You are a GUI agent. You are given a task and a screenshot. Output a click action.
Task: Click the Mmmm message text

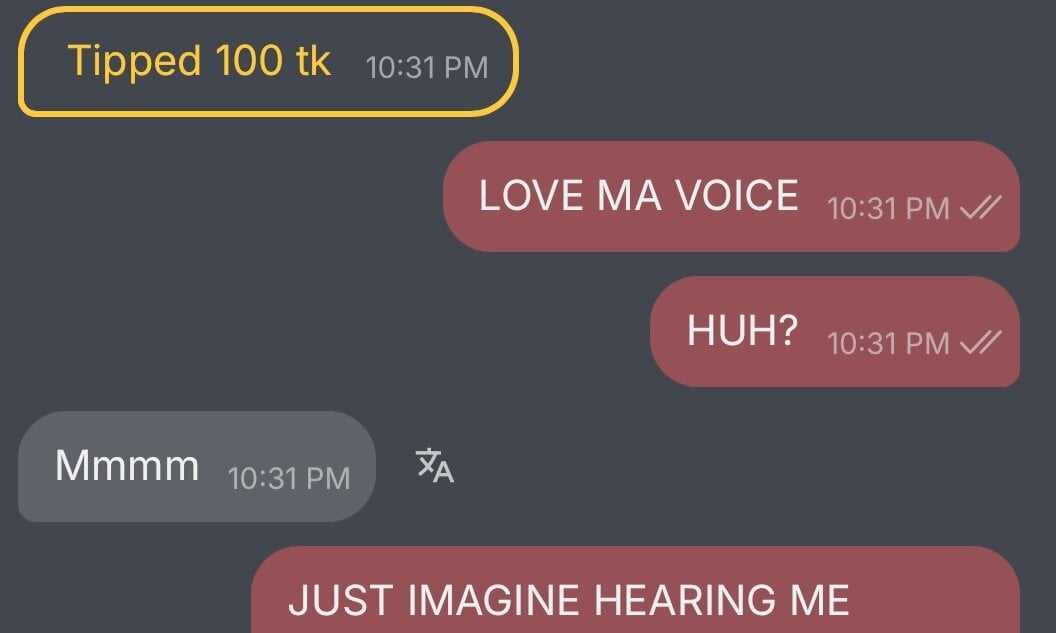coord(127,465)
